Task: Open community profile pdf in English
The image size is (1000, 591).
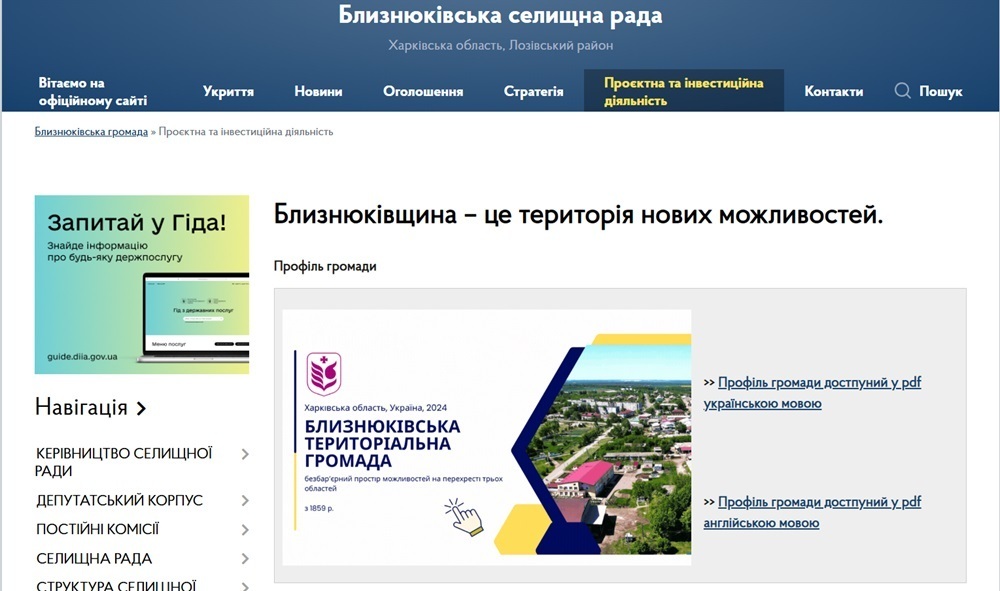Action: click(x=812, y=512)
